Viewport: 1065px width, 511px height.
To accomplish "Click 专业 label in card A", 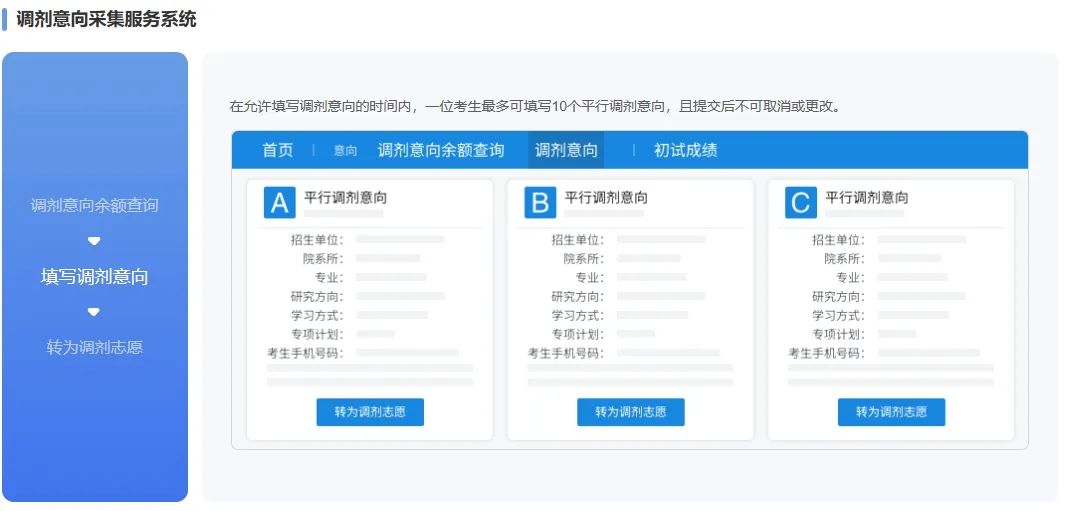I will (x=329, y=278).
